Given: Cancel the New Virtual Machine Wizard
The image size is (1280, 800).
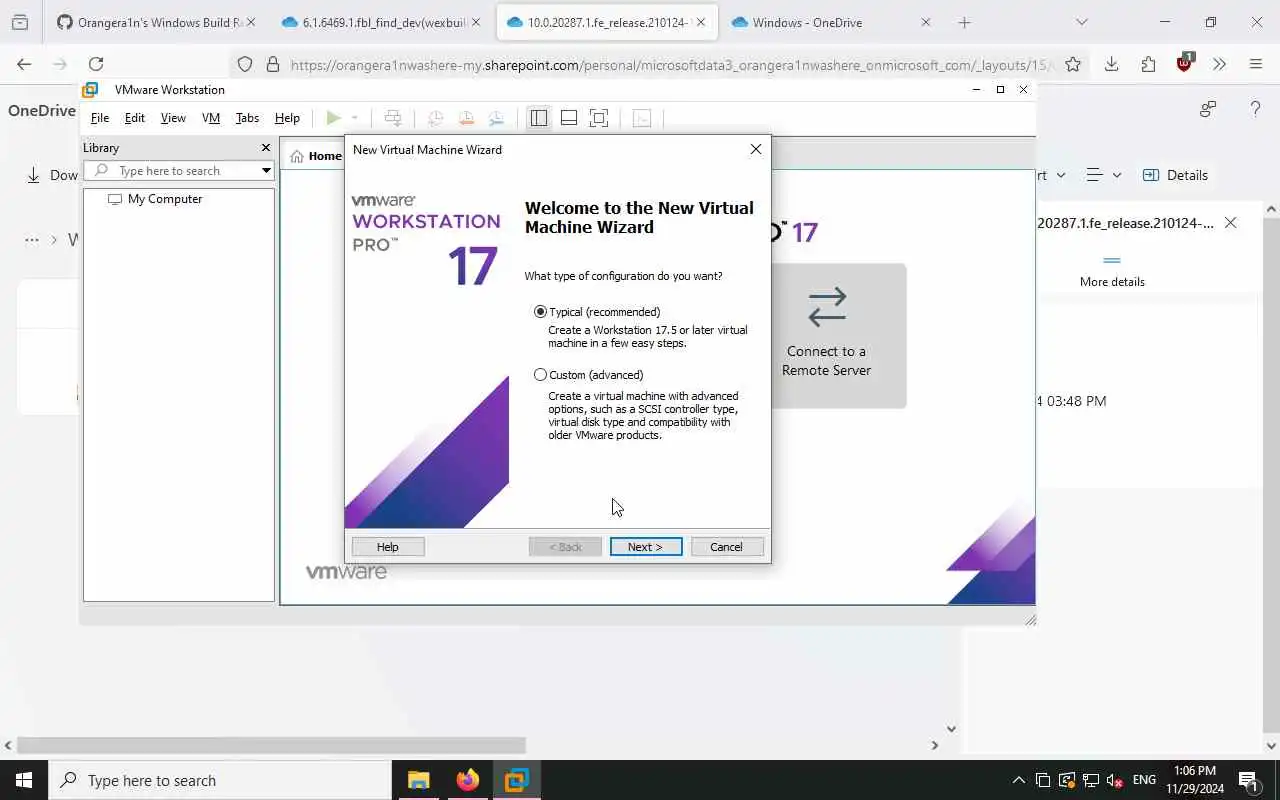Looking at the screenshot, I should click(x=727, y=547).
